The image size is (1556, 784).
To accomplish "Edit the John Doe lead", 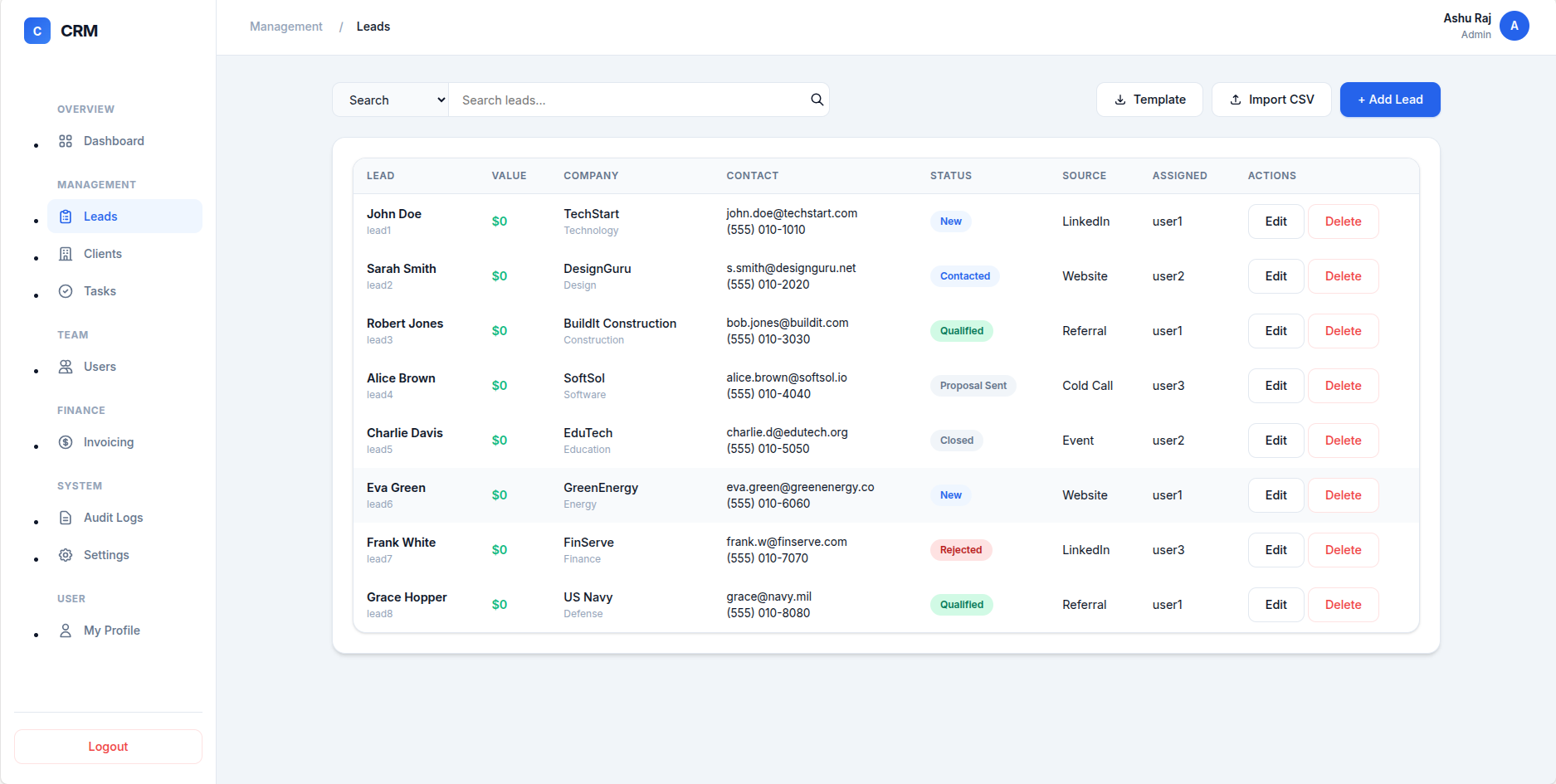I will (x=1276, y=221).
